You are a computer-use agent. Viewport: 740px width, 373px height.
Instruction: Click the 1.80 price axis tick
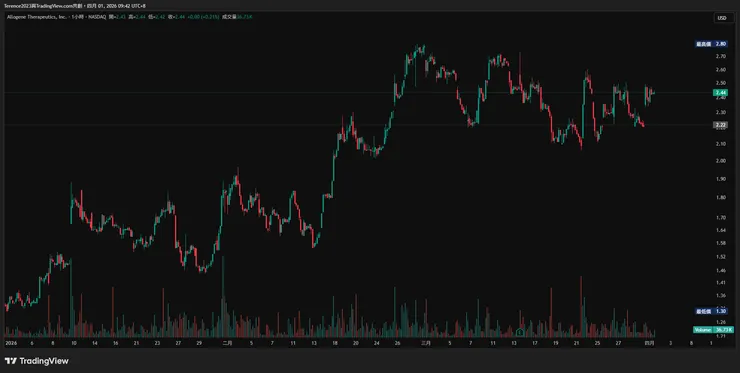[x=721, y=198]
